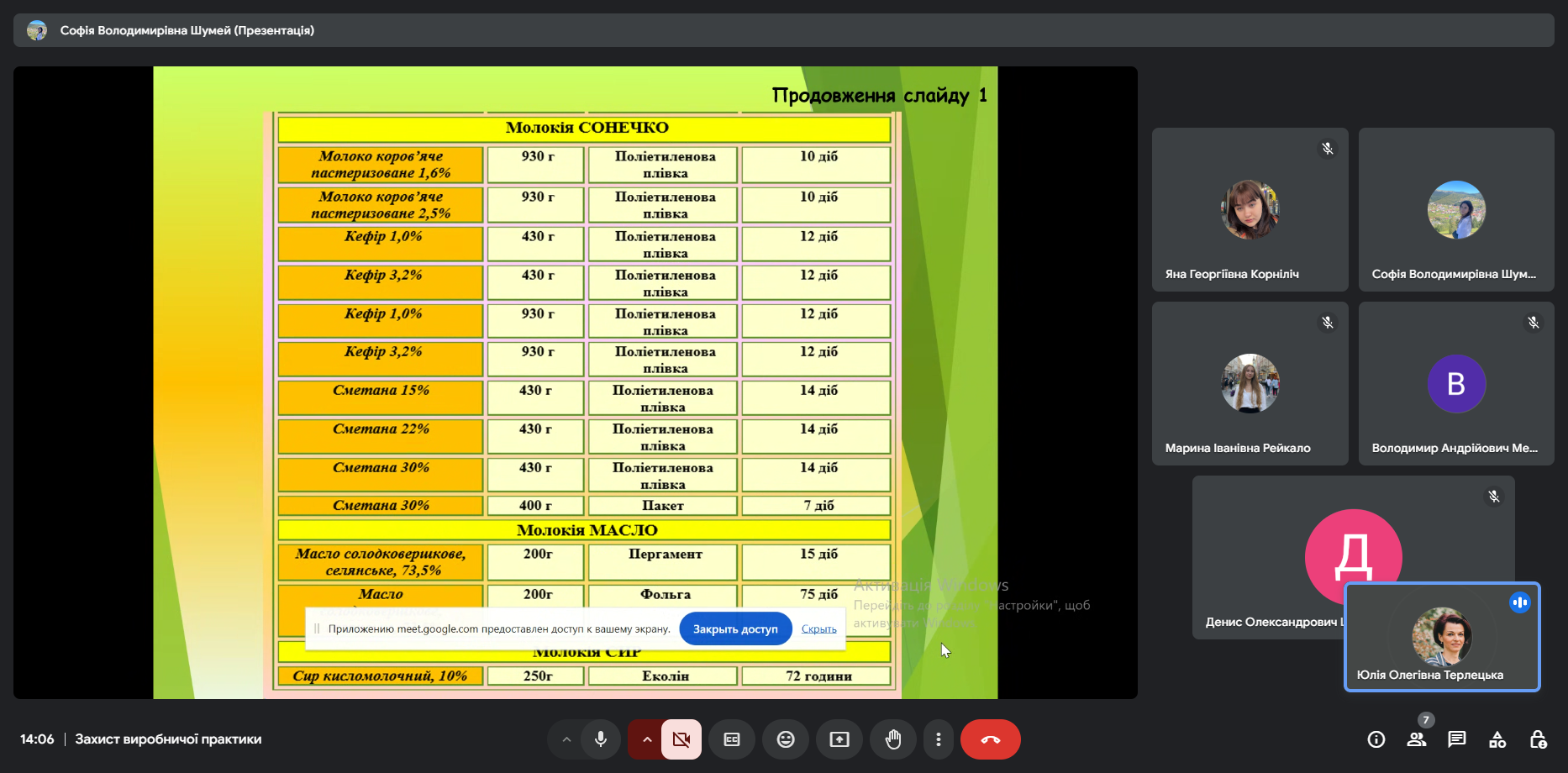This screenshot has height=773, width=1568.
Task: Open the activities panel
Action: 1497,739
